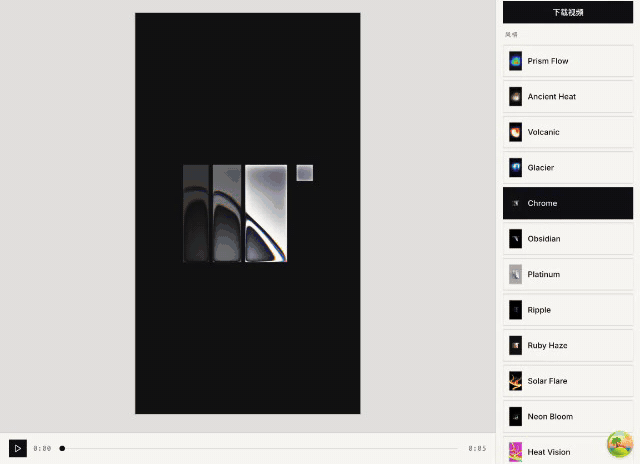This screenshot has width=640, height=464.
Task: Click the small square in the preview
Action: pos(304,173)
